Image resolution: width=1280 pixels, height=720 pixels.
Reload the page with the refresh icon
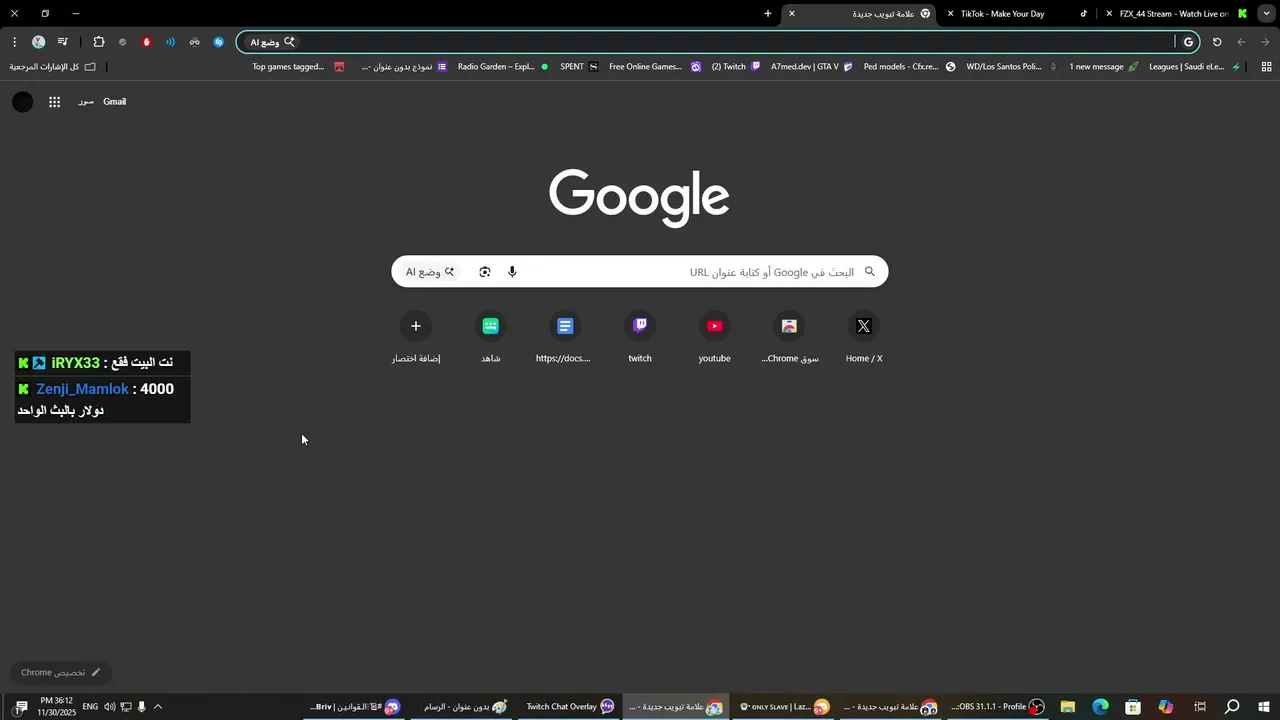pyautogui.click(x=1217, y=42)
